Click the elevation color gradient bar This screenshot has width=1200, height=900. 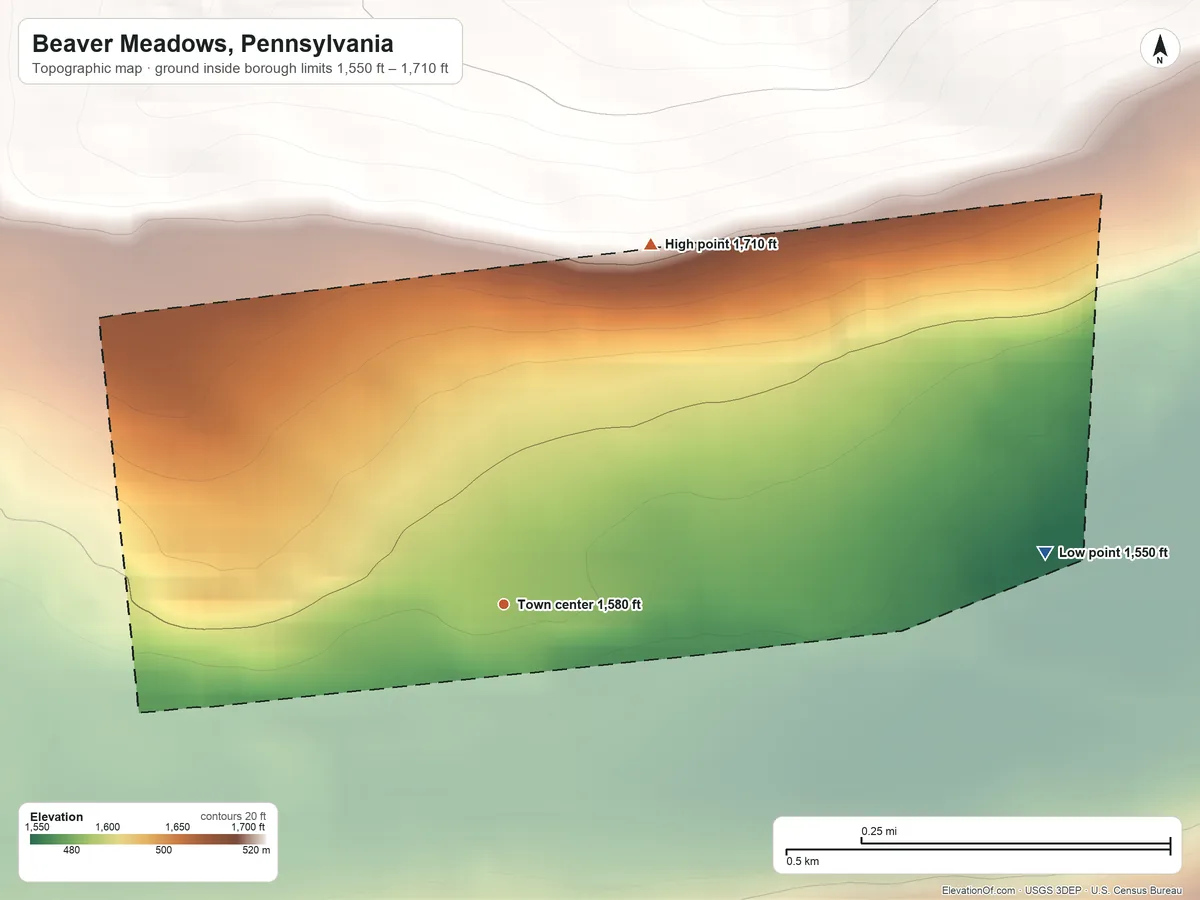coord(148,839)
